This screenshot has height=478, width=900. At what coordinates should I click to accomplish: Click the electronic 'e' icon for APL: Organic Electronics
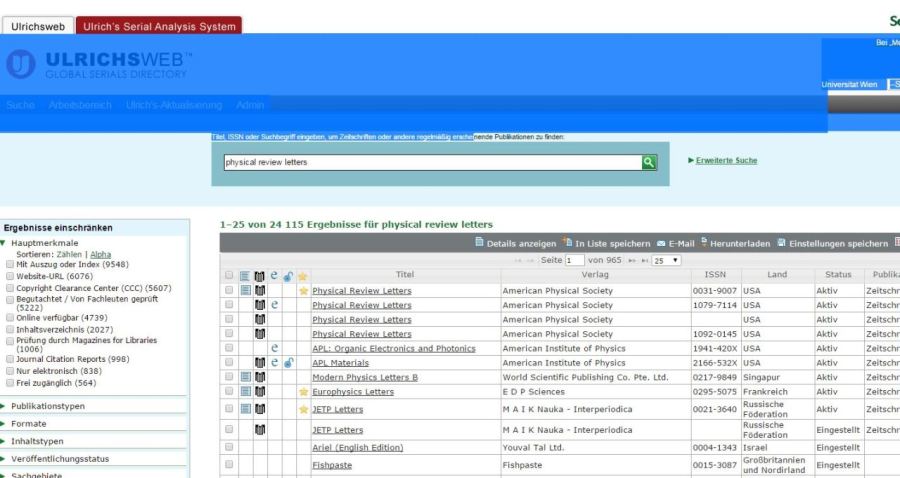274,348
